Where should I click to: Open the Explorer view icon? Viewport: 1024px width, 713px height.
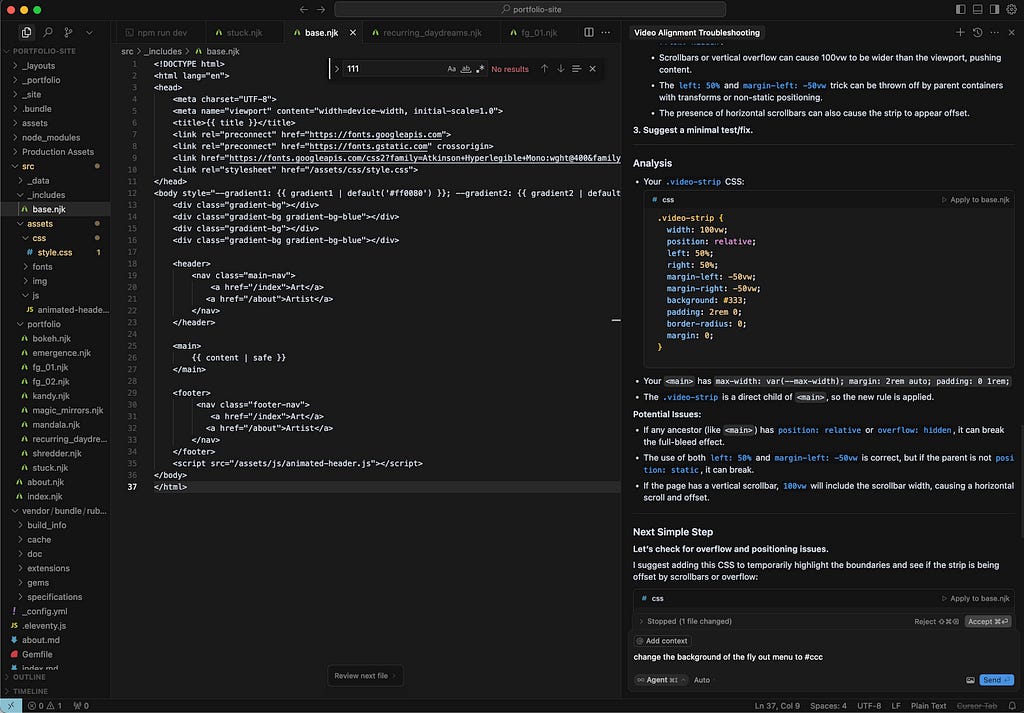point(26,32)
